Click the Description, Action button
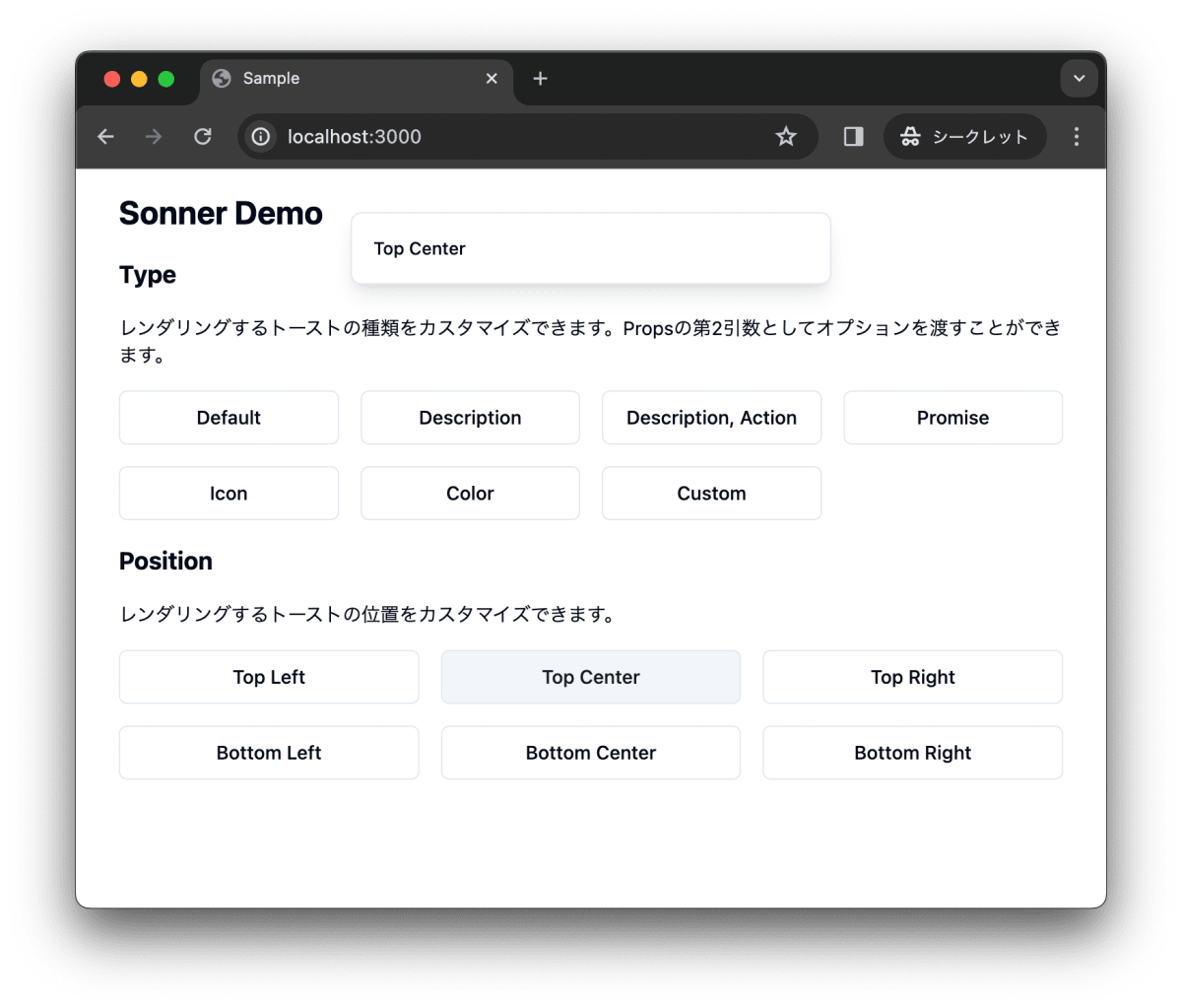Image resolution: width=1182 pixels, height=1008 pixels. tap(711, 418)
